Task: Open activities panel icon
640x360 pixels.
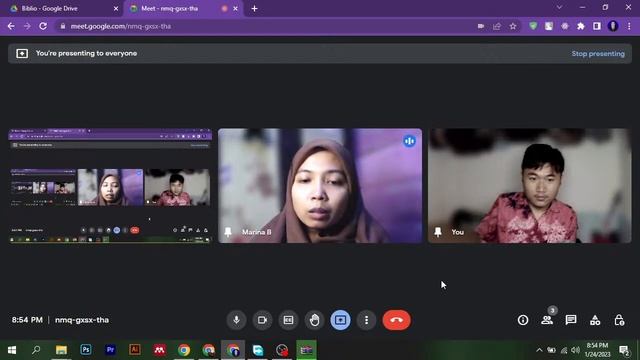Action: pos(595,320)
